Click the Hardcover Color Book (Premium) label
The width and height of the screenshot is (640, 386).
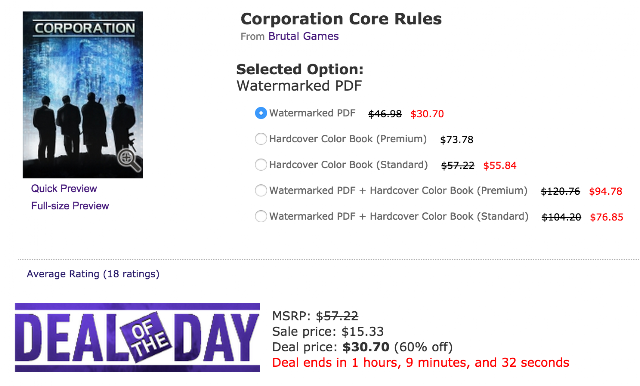coord(348,139)
